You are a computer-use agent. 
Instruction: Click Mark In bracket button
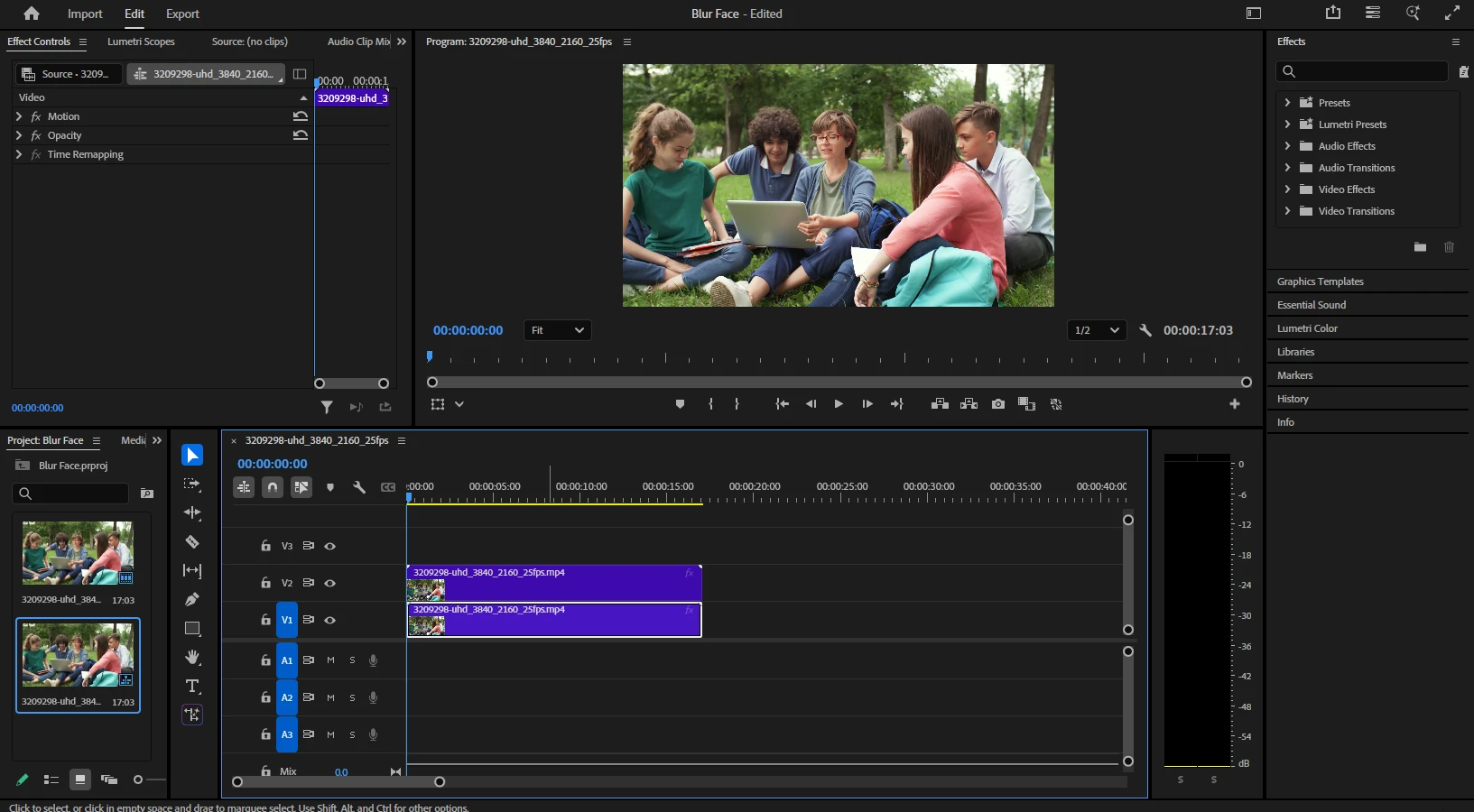(x=711, y=404)
